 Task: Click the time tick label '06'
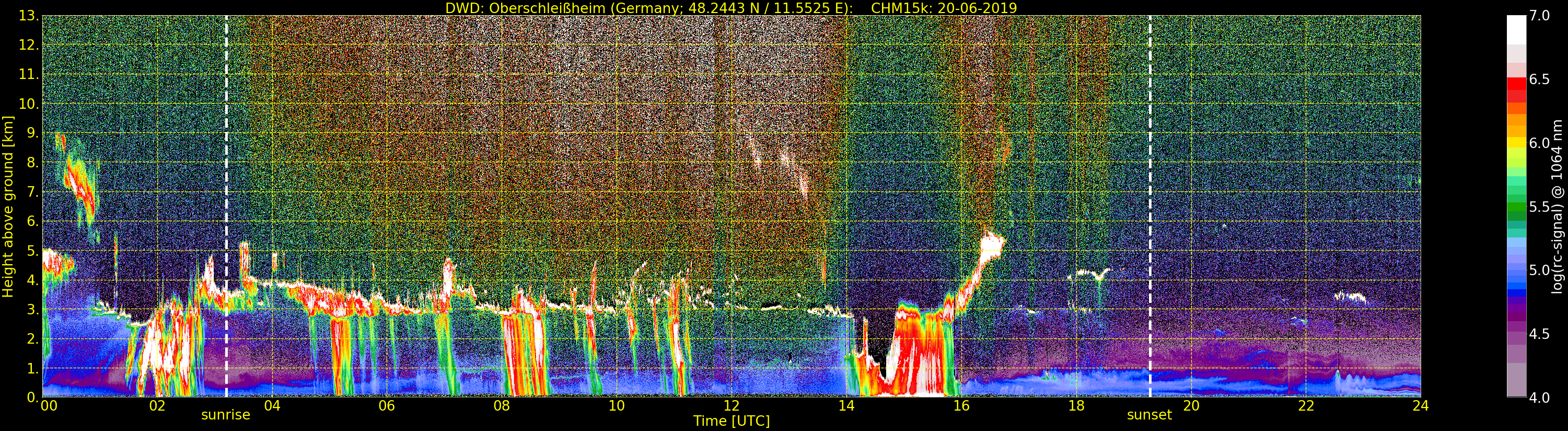[x=387, y=406]
